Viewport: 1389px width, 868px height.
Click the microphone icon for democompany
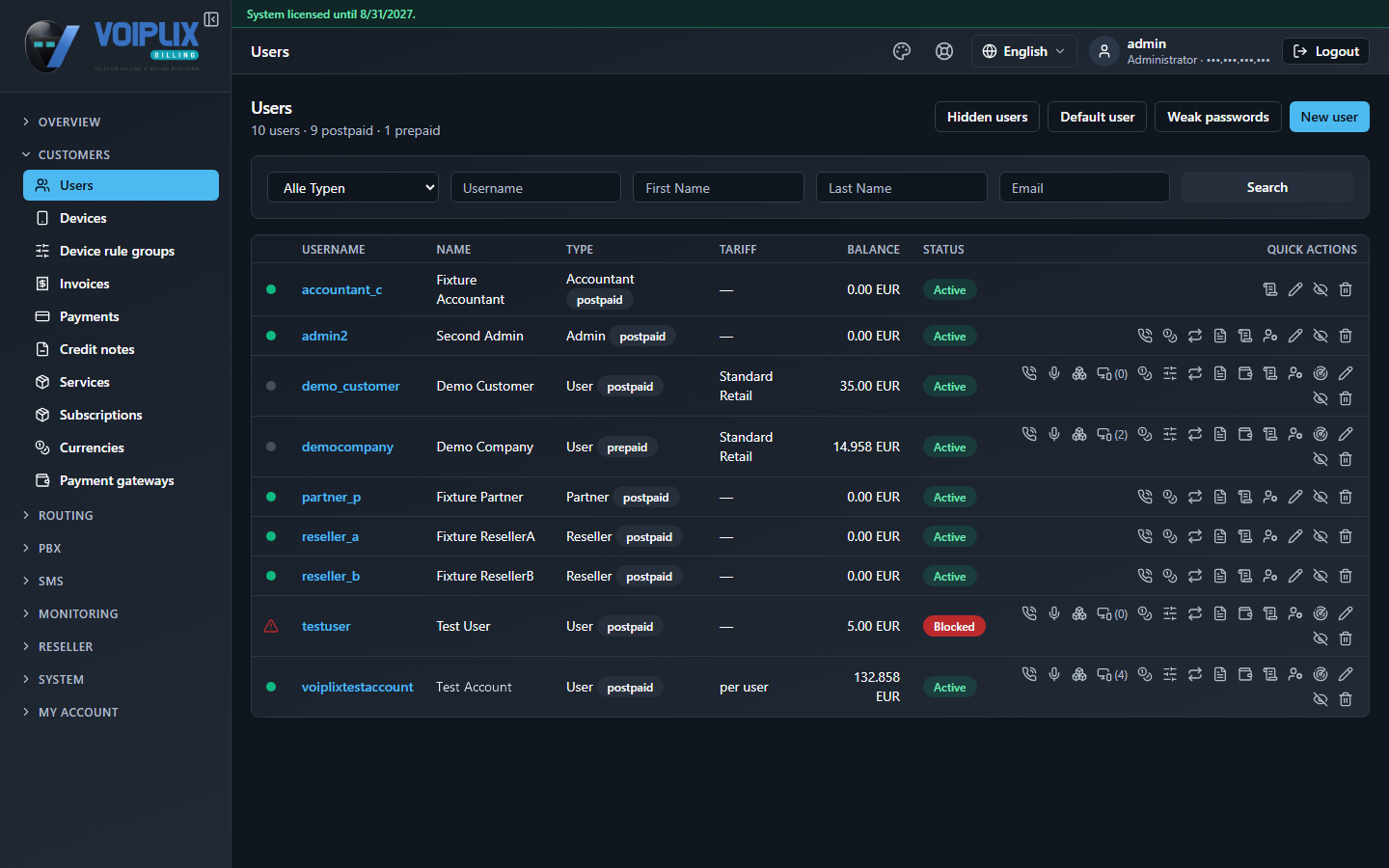[x=1054, y=434]
